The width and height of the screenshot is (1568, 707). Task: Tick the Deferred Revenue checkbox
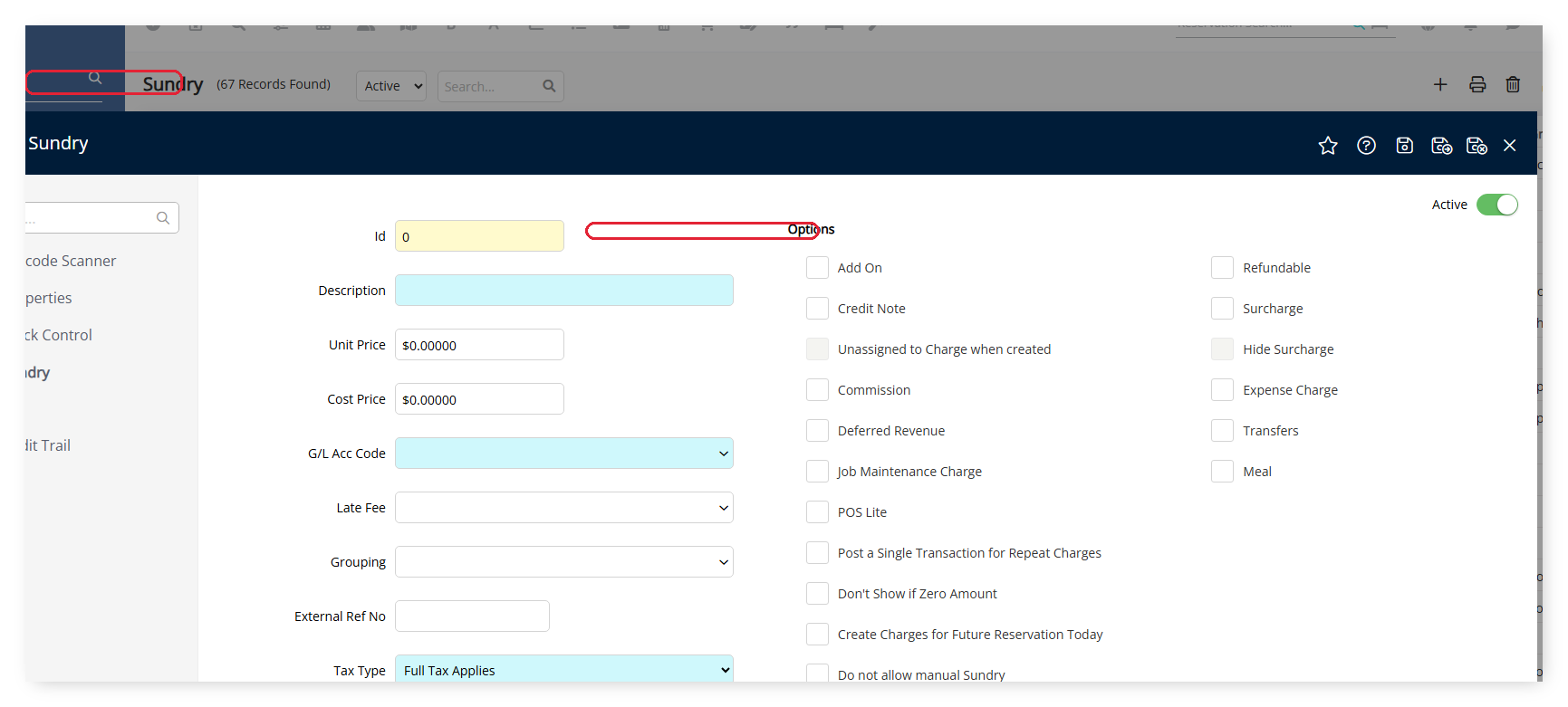point(817,431)
